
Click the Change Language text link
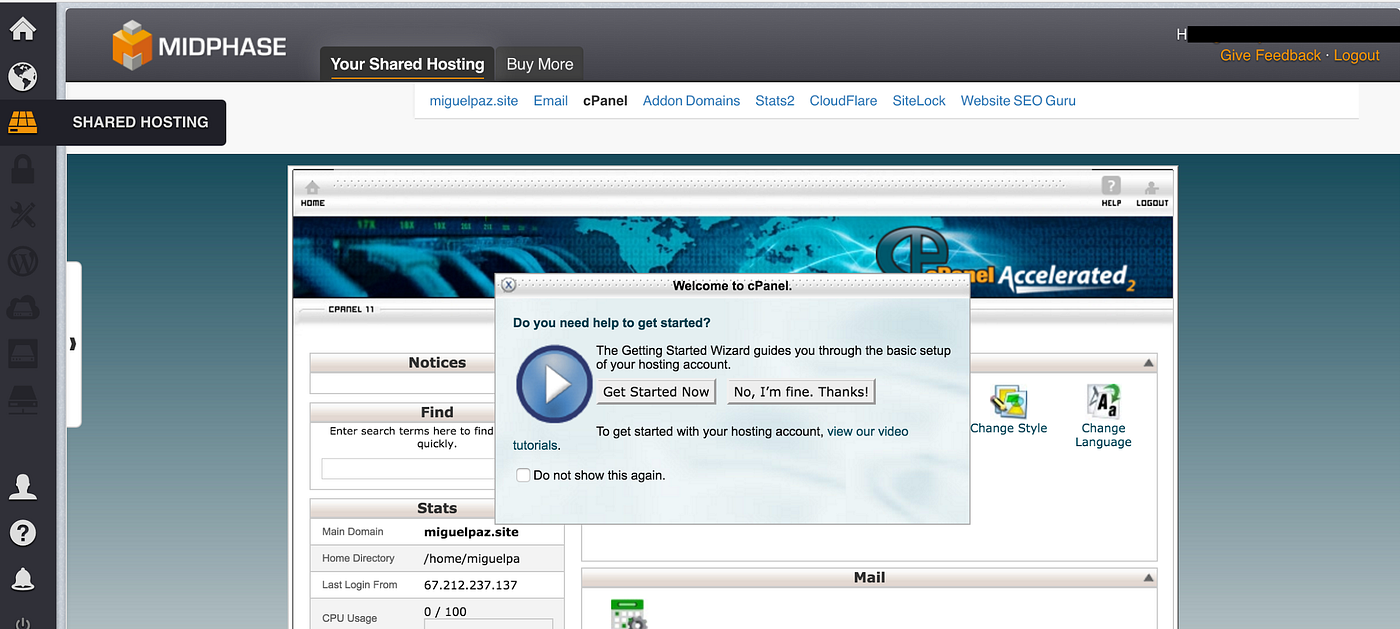coord(1103,435)
